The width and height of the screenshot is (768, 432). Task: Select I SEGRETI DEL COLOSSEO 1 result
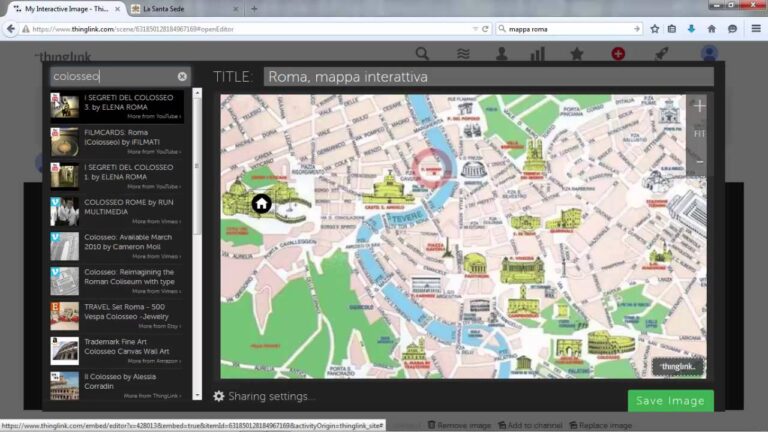(117, 176)
